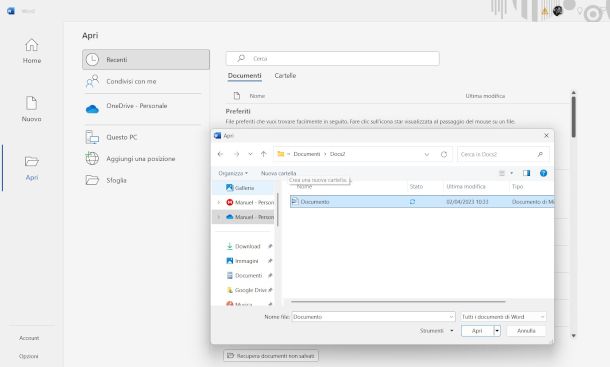Select Manuel - Person OneDrive entry
The height and width of the screenshot is (367, 610).
[250, 217]
